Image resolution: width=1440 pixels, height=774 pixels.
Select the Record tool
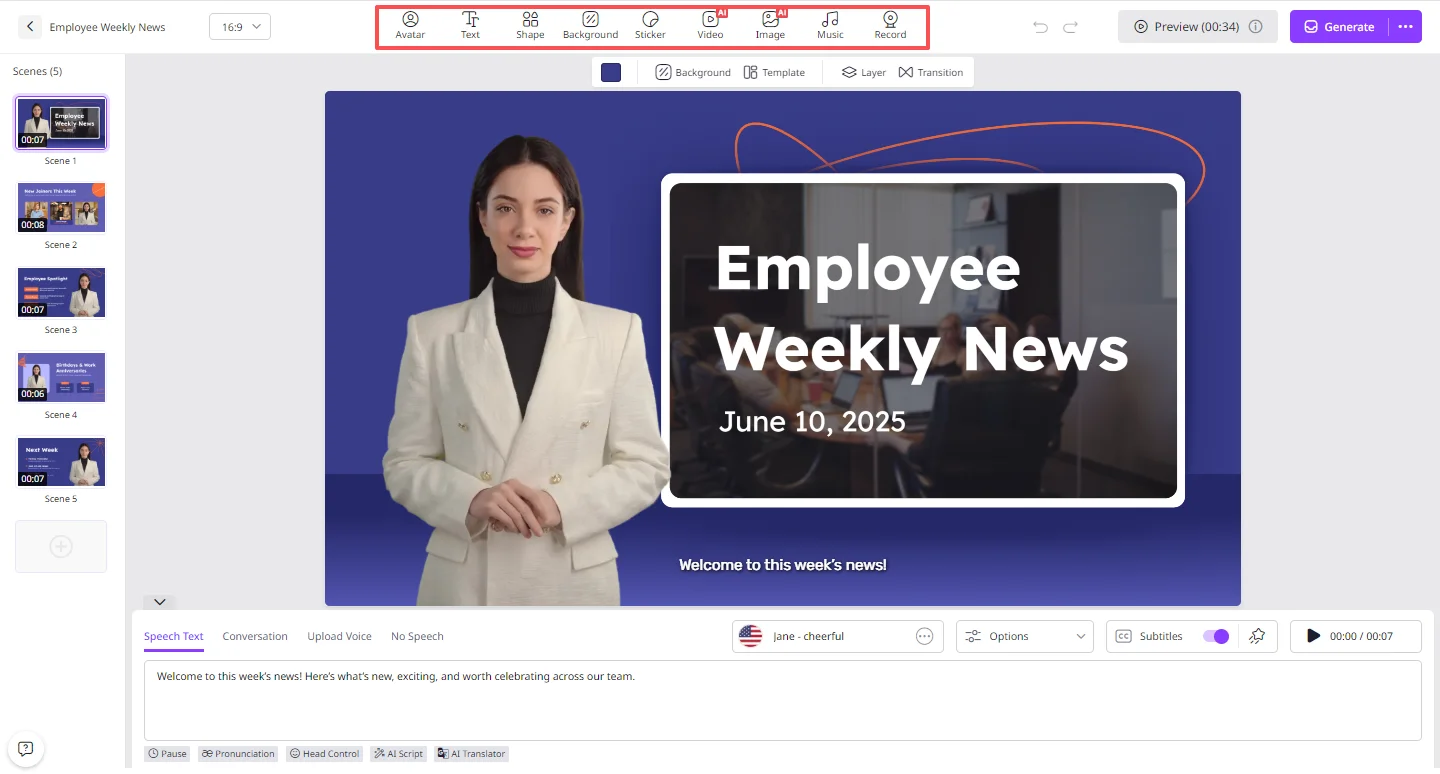890,26
